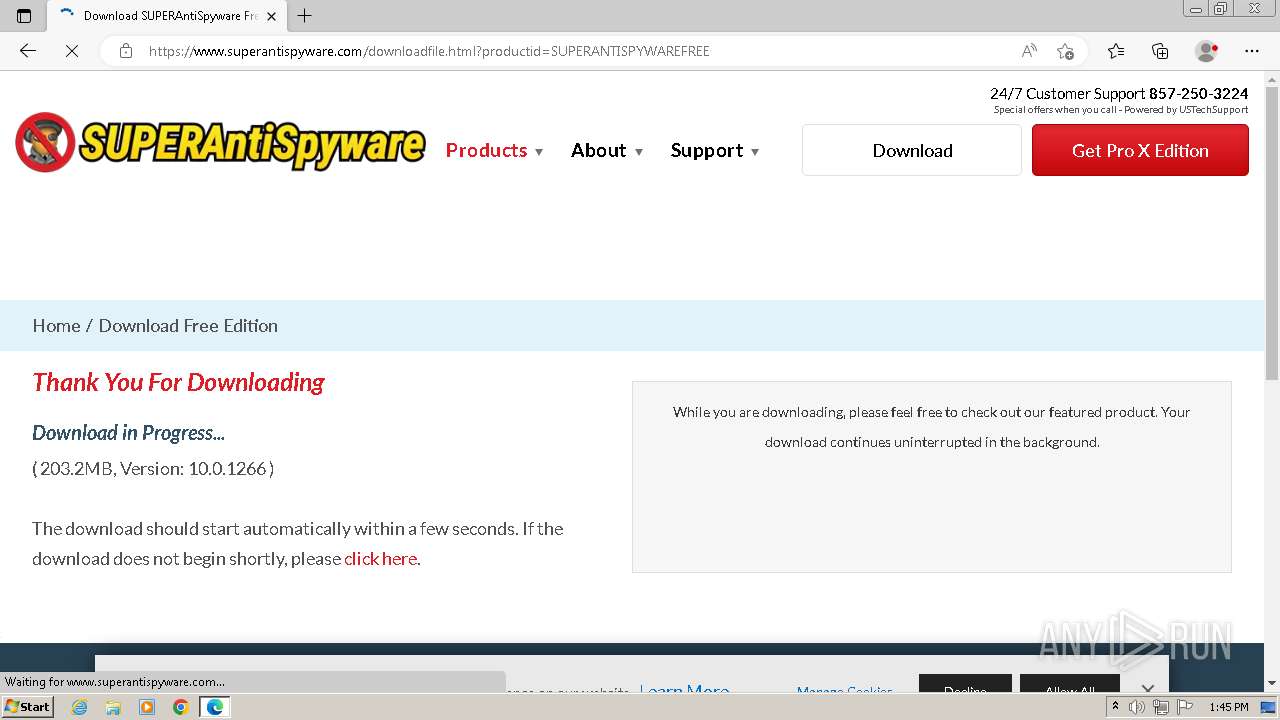Click 'Download Free Edition' breadcrumb text
This screenshot has height=720, width=1280.
click(x=188, y=326)
